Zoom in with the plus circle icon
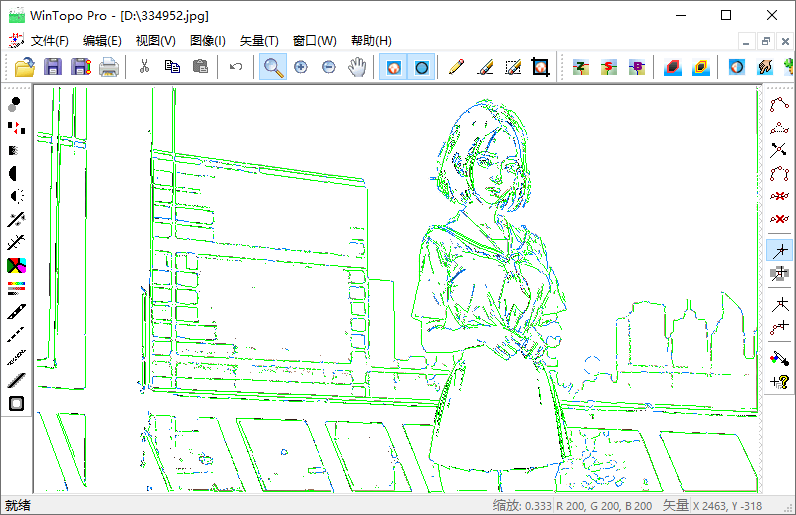 coord(301,67)
